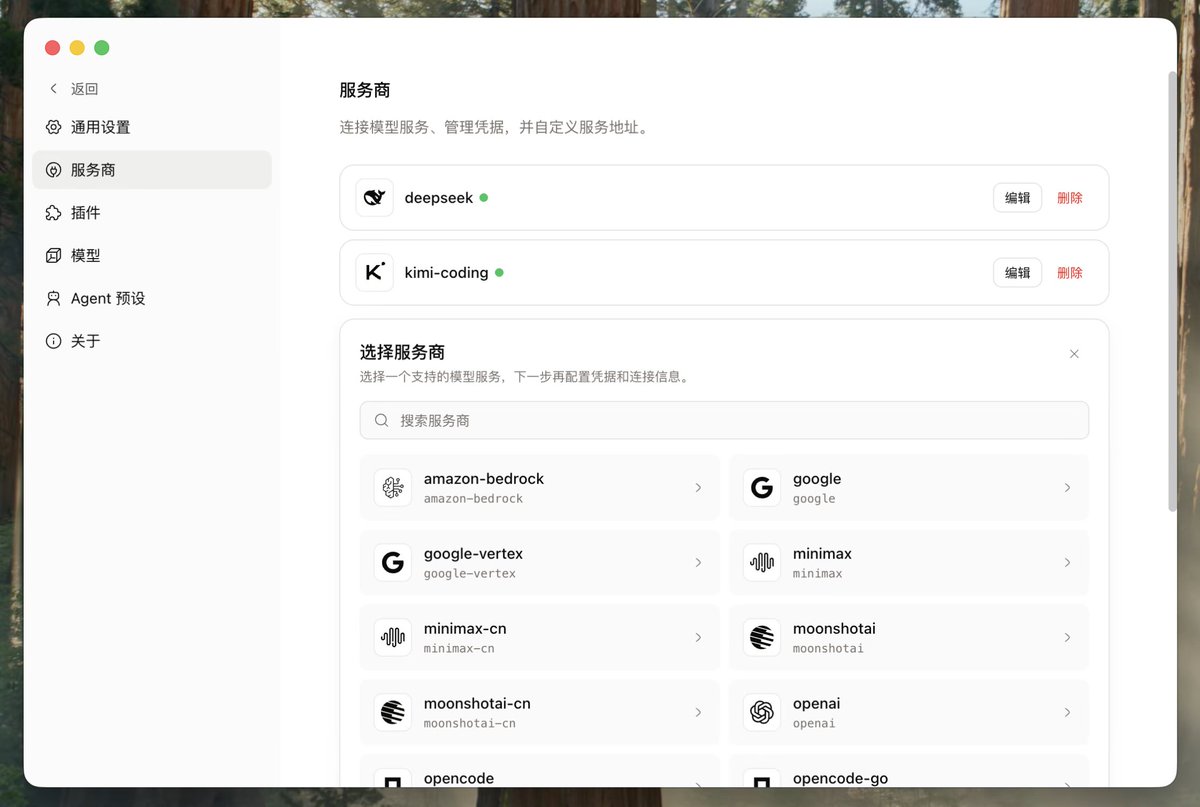Click the Agent 预设 person icon
Screen dimensions: 1200x807
[54, 298]
